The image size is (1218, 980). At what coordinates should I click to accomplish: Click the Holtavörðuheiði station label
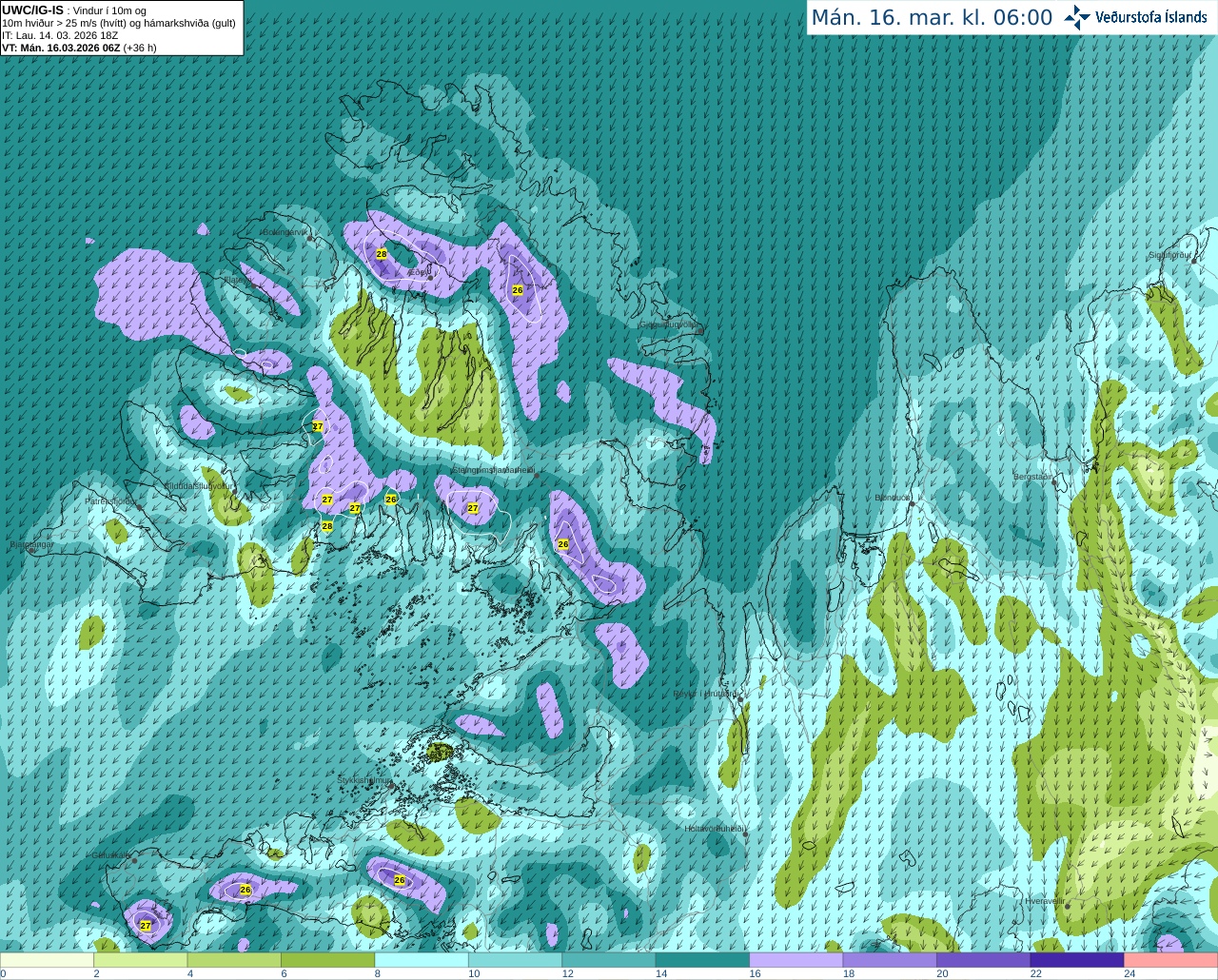coord(714,829)
